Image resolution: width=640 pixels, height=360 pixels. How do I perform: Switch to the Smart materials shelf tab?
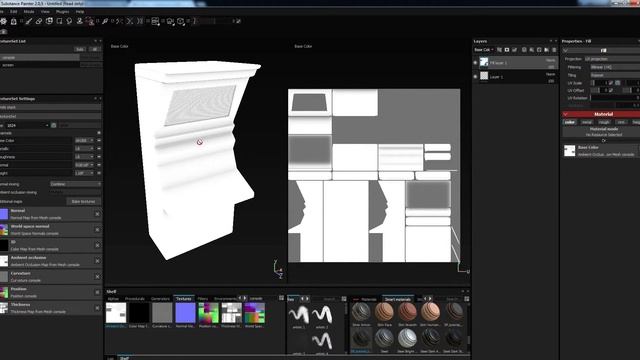398,299
